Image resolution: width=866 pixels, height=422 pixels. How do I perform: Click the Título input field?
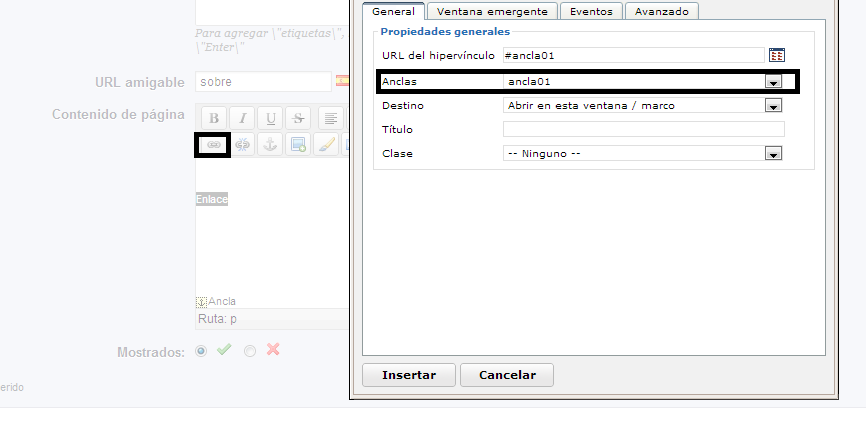tap(643, 129)
